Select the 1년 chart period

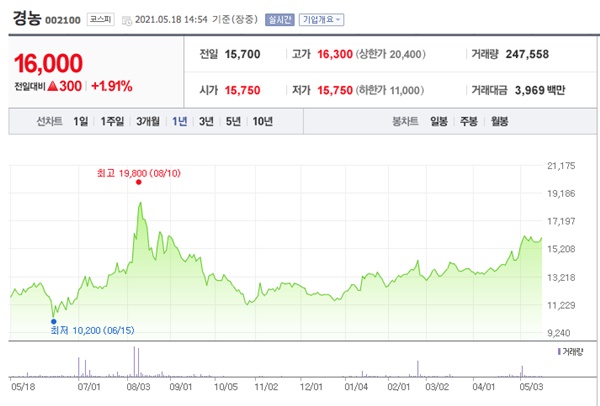coord(179,122)
